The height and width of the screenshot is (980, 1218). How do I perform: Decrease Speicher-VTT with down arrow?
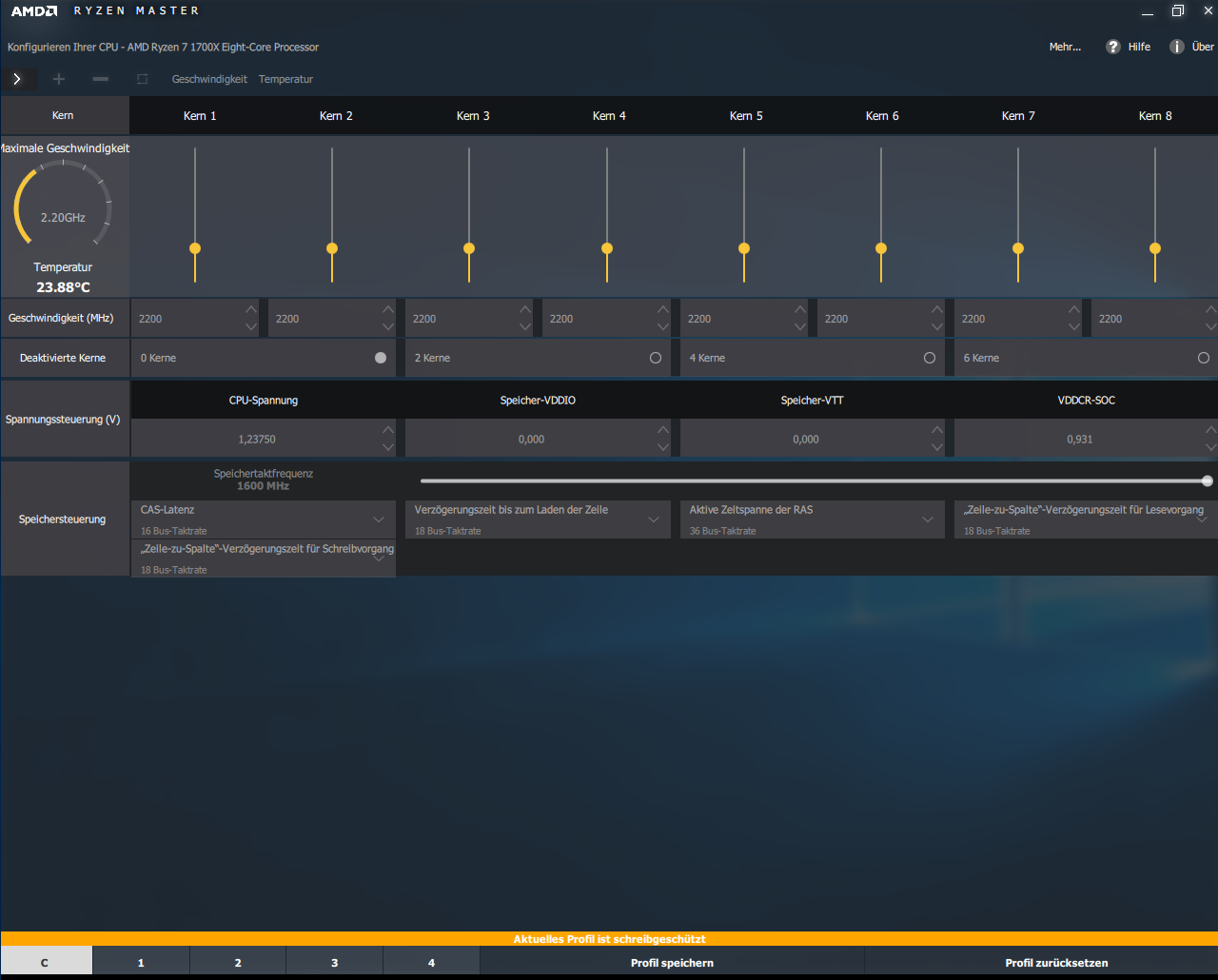(937, 448)
